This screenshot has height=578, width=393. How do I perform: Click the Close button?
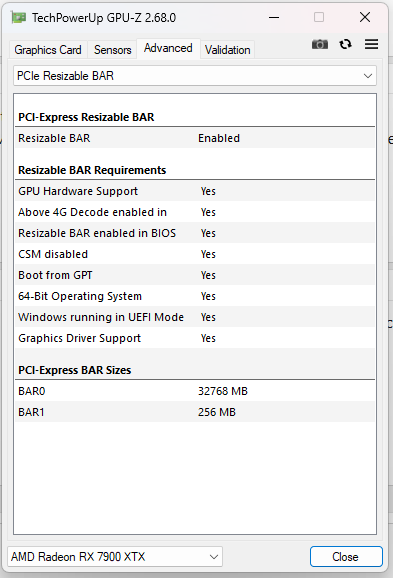(x=346, y=556)
